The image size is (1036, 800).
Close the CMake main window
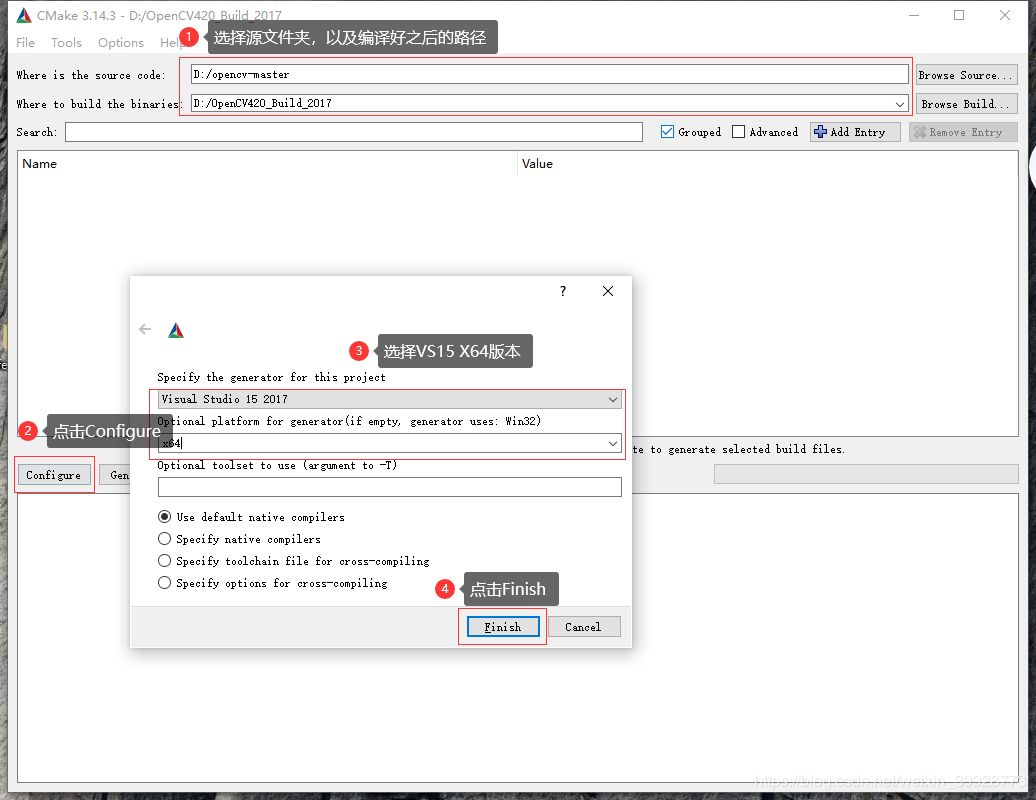coord(1004,15)
